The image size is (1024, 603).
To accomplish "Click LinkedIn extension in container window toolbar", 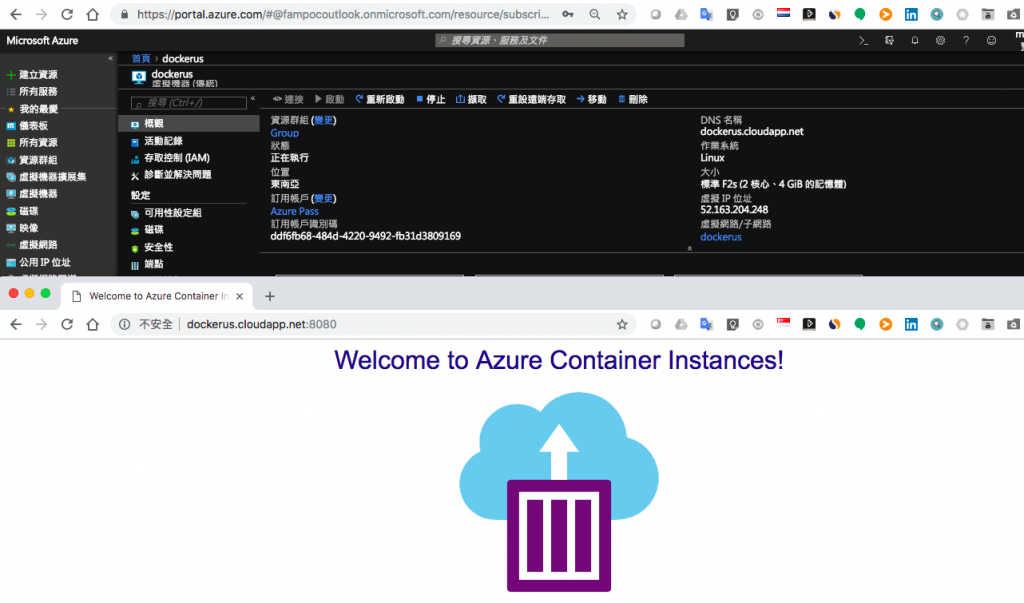I will 911,324.
